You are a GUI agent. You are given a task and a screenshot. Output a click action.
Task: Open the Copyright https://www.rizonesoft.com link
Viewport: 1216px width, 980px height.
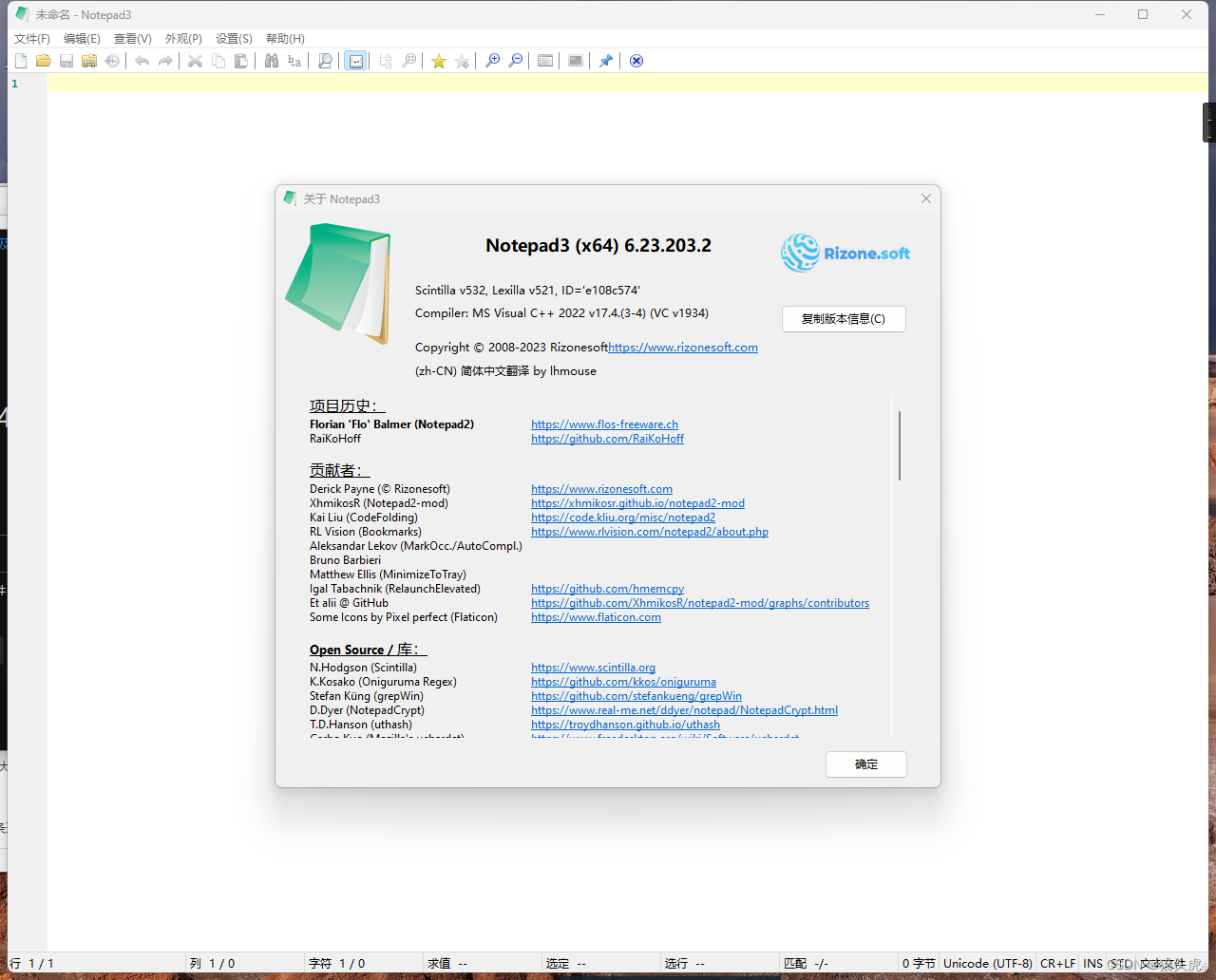click(683, 348)
